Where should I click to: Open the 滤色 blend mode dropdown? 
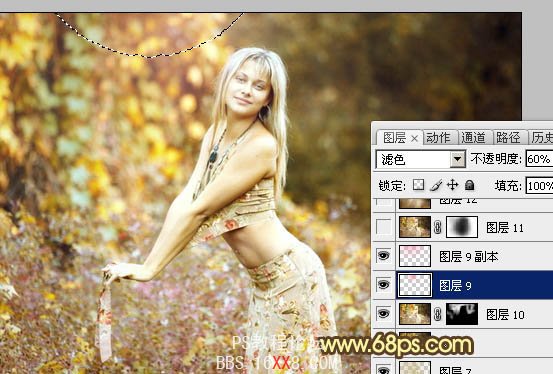420,159
